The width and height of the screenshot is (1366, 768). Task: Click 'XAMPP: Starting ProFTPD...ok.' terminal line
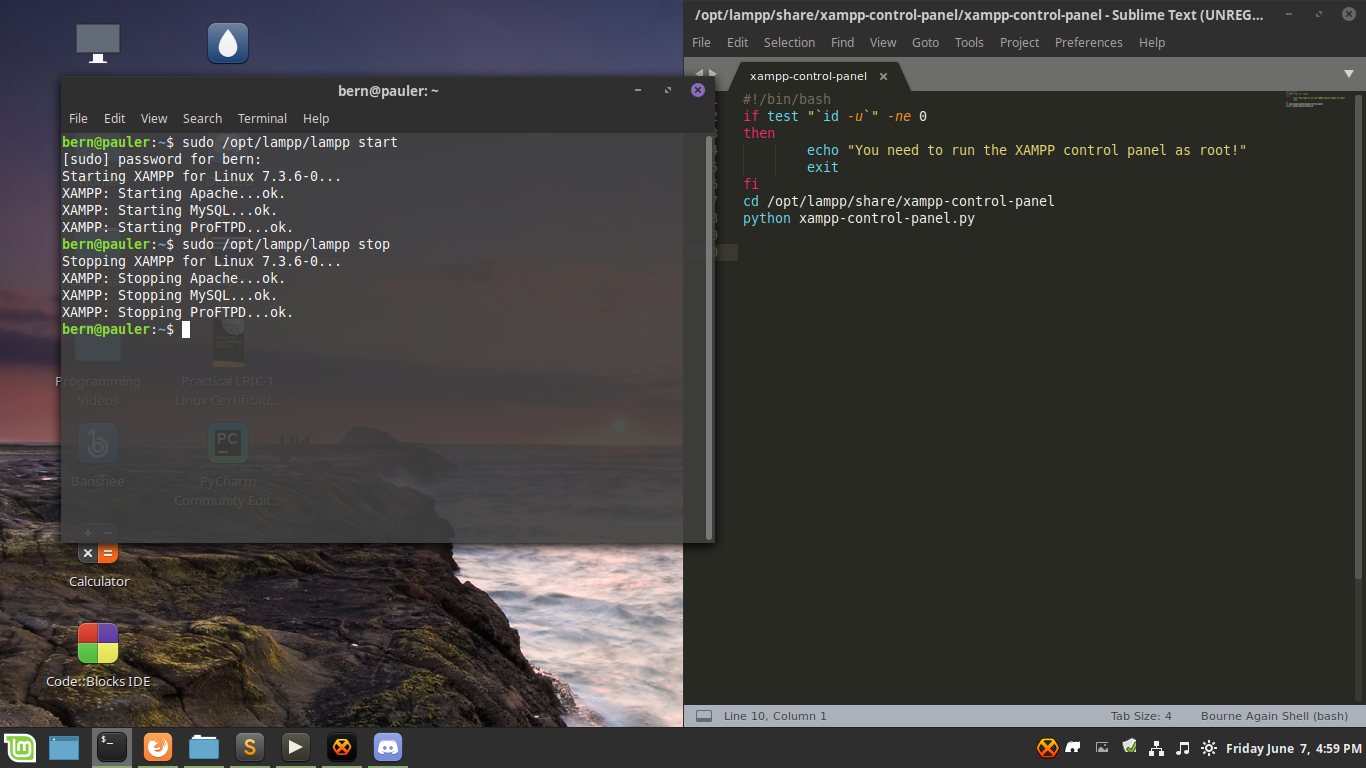coord(178,227)
